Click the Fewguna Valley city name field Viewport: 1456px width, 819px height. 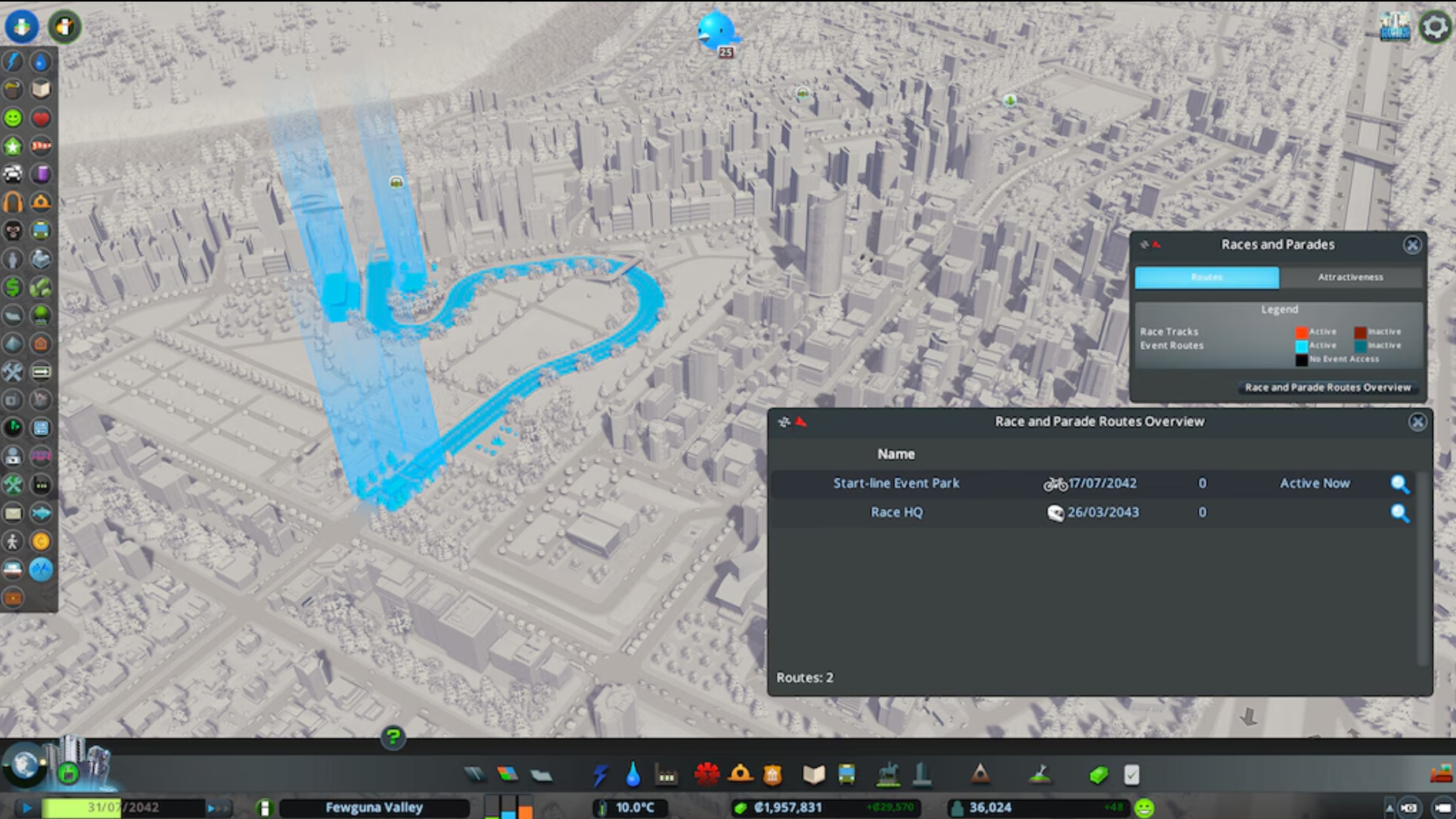(374, 808)
